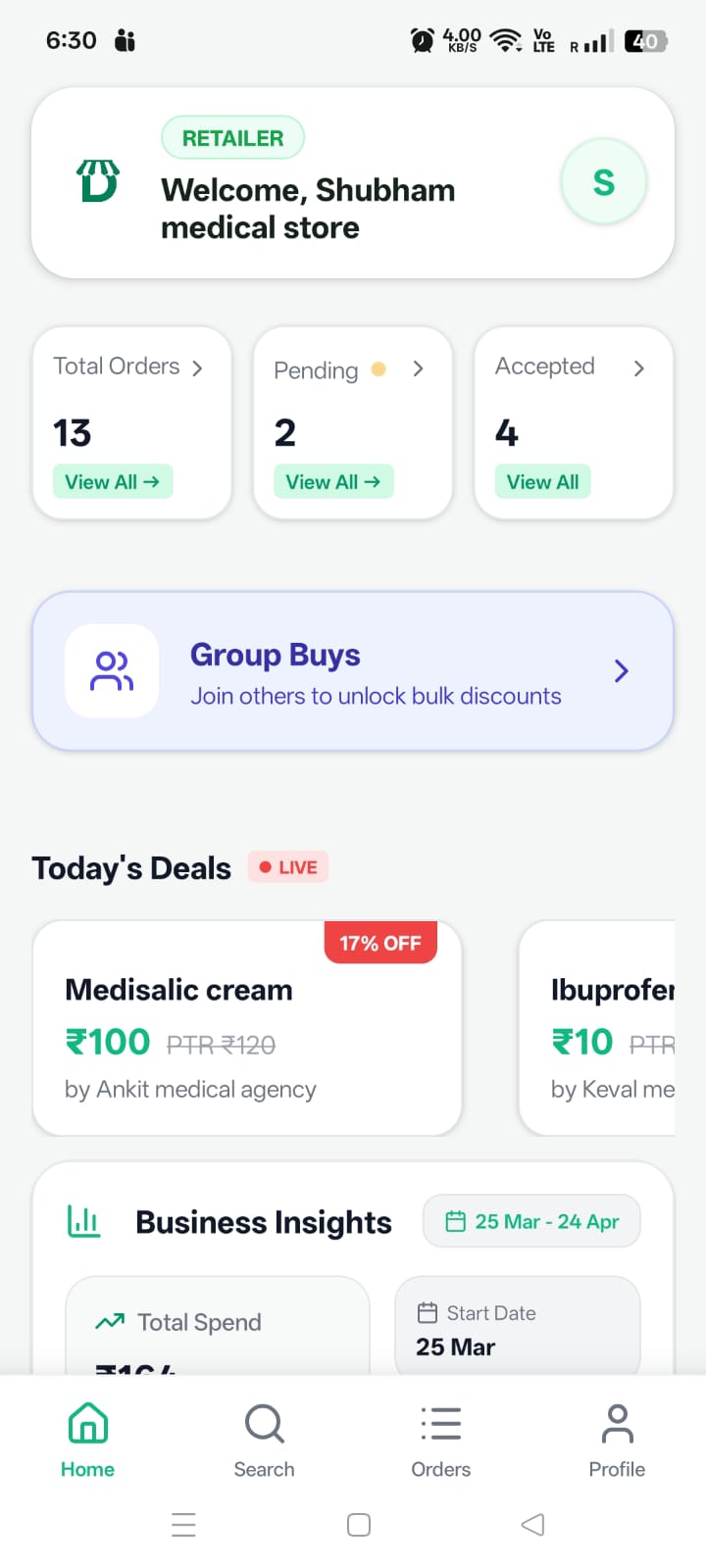Tap the LIVE badge next to Today's Deals

click(287, 866)
